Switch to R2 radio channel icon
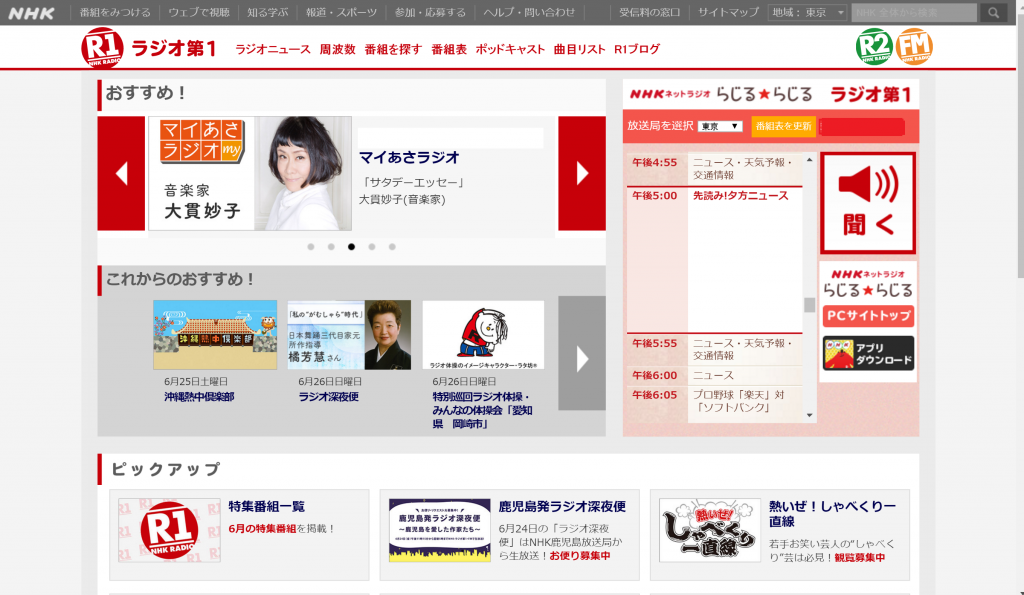 [x=874, y=46]
